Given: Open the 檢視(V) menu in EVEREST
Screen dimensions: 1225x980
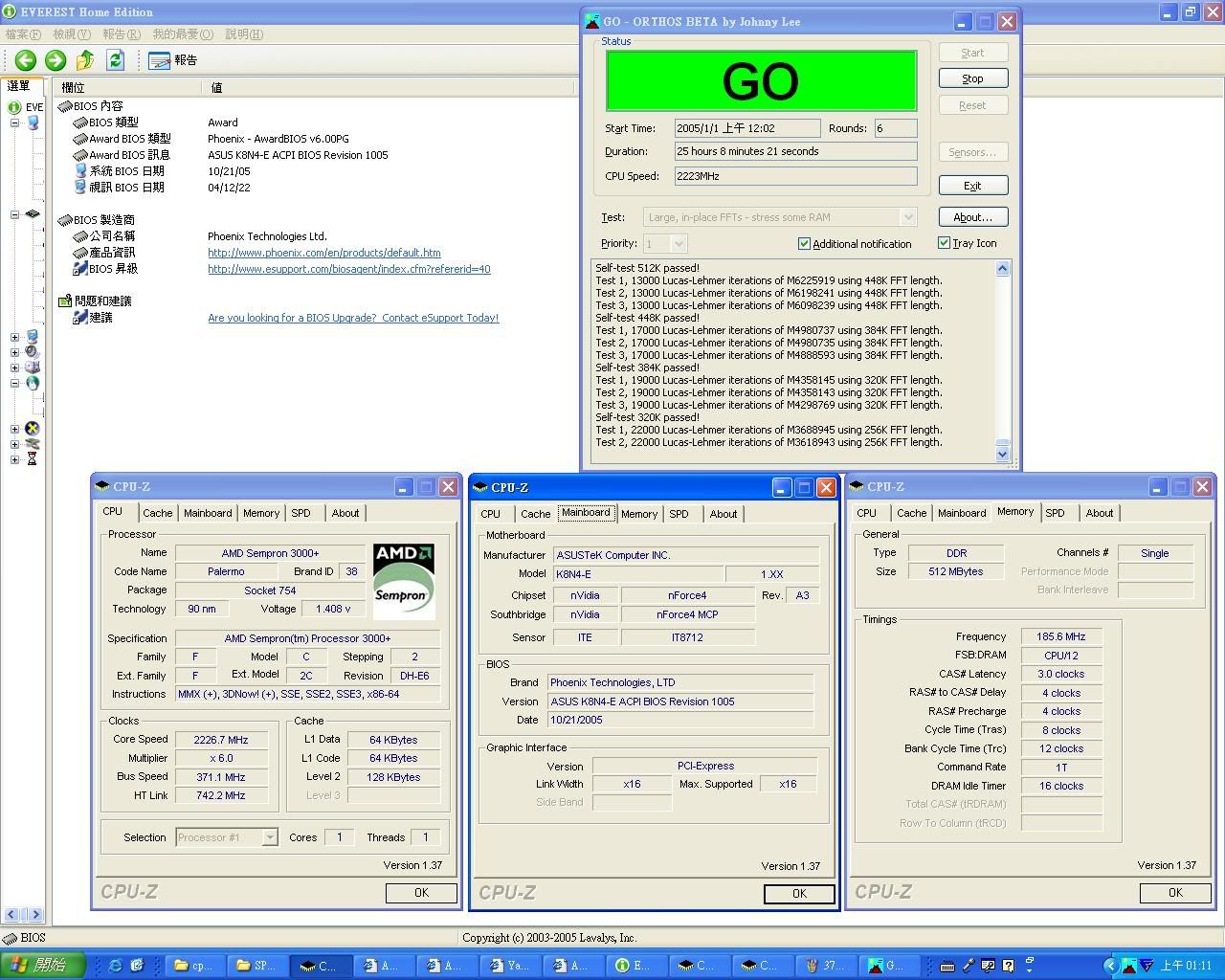Looking at the screenshot, I should (x=72, y=33).
